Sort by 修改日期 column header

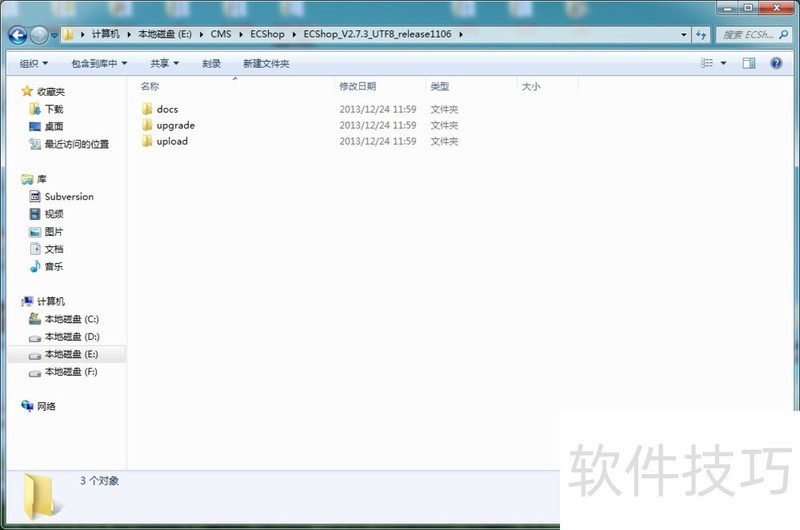[358, 86]
